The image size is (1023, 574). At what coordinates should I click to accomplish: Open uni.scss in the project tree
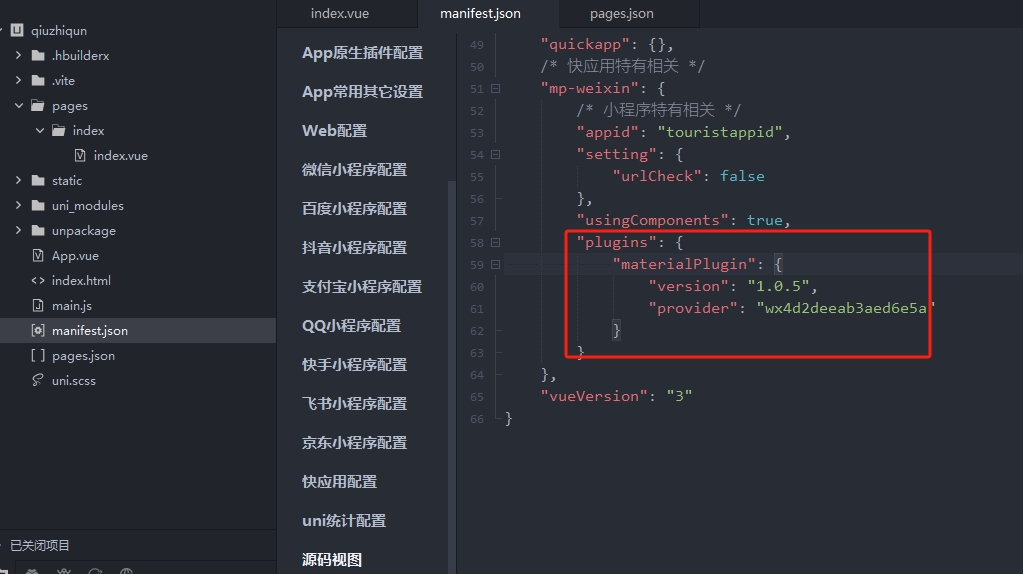pyautogui.click(x=74, y=380)
